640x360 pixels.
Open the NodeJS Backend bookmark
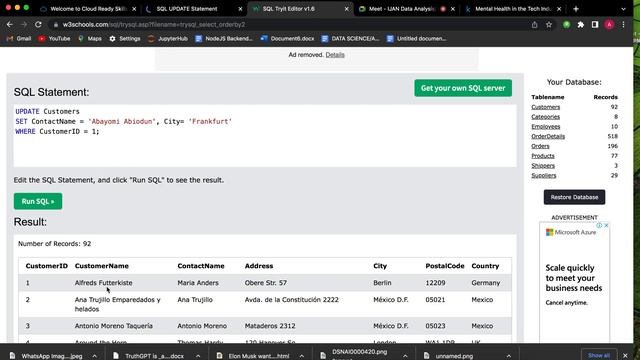pos(224,38)
